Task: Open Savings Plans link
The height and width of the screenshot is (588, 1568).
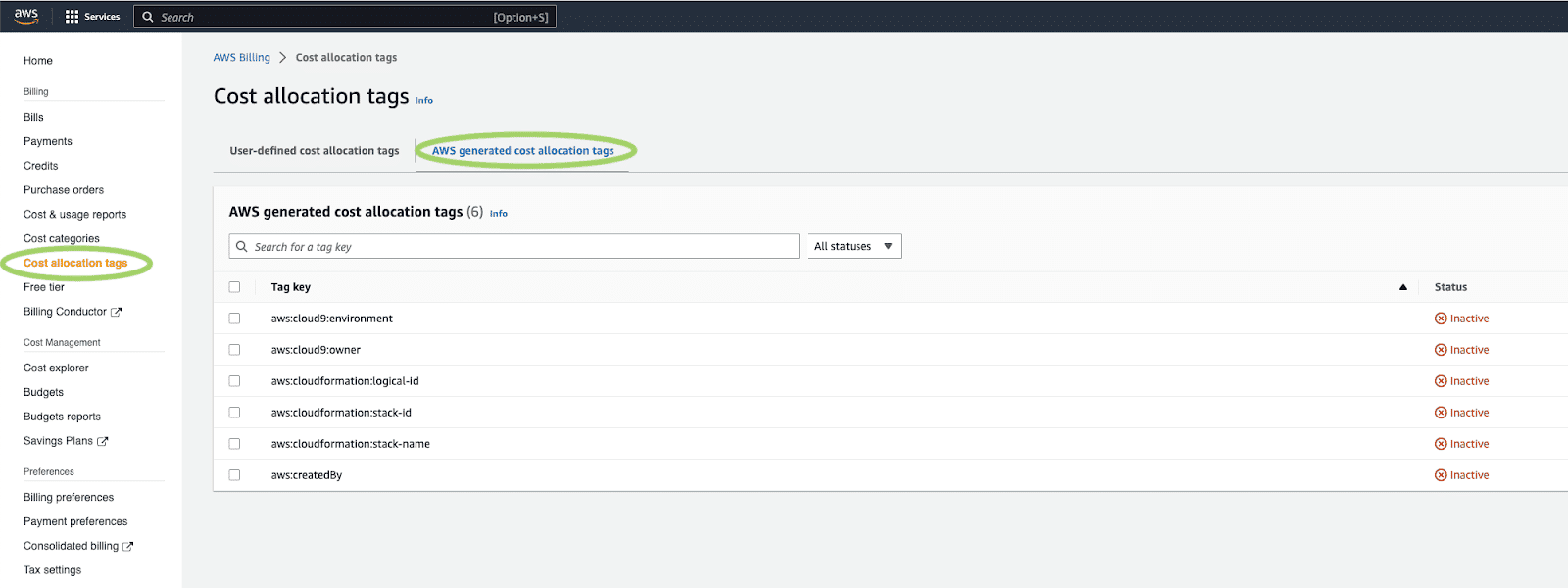Action: (58, 441)
